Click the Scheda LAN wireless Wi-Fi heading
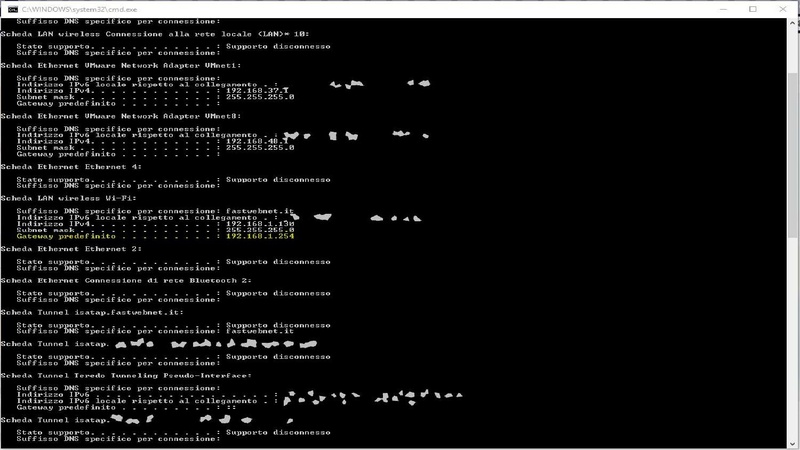This screenshot has width=800, height=450. [68, 198]
